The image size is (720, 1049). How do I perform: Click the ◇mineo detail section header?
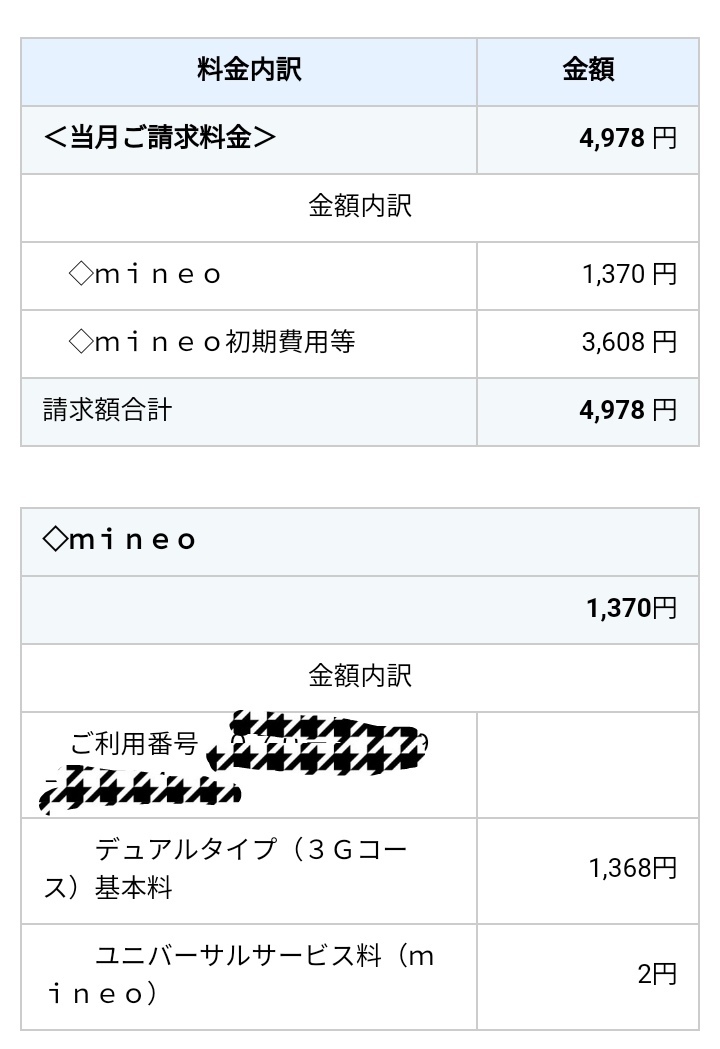[120, 540]
